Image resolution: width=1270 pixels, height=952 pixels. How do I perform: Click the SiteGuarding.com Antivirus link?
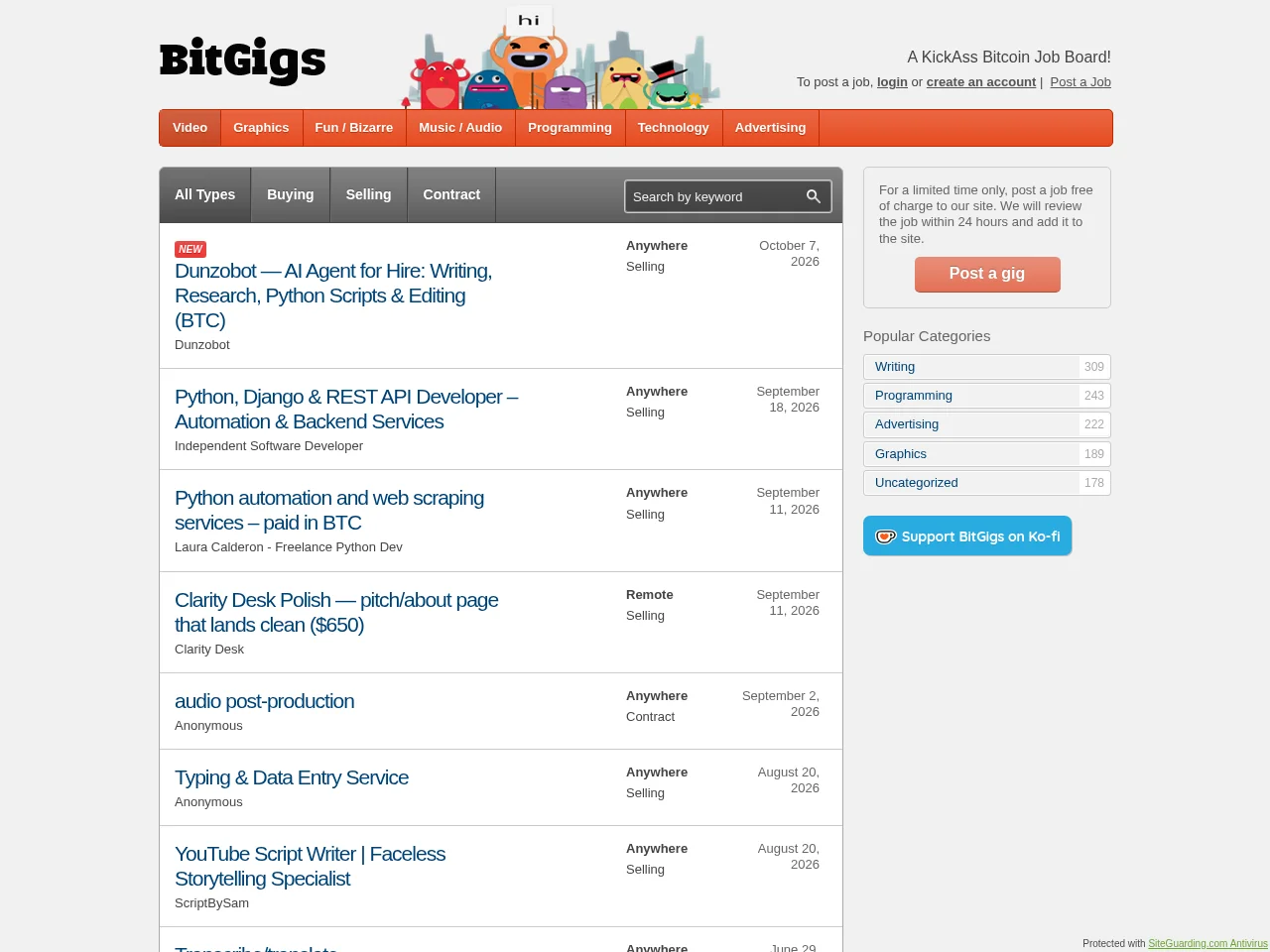(x=1207, y=943)
